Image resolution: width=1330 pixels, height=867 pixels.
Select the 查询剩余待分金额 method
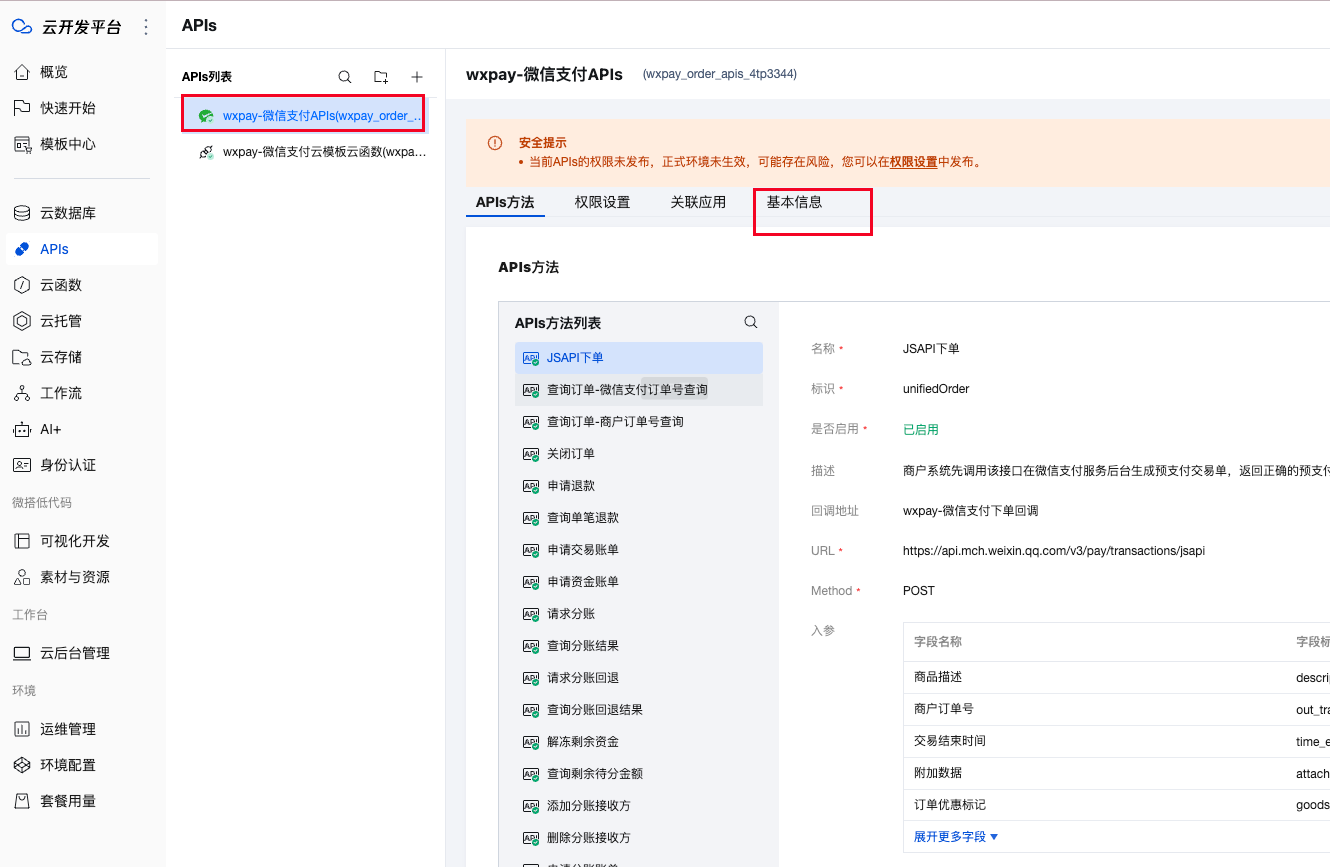point(639,774)
